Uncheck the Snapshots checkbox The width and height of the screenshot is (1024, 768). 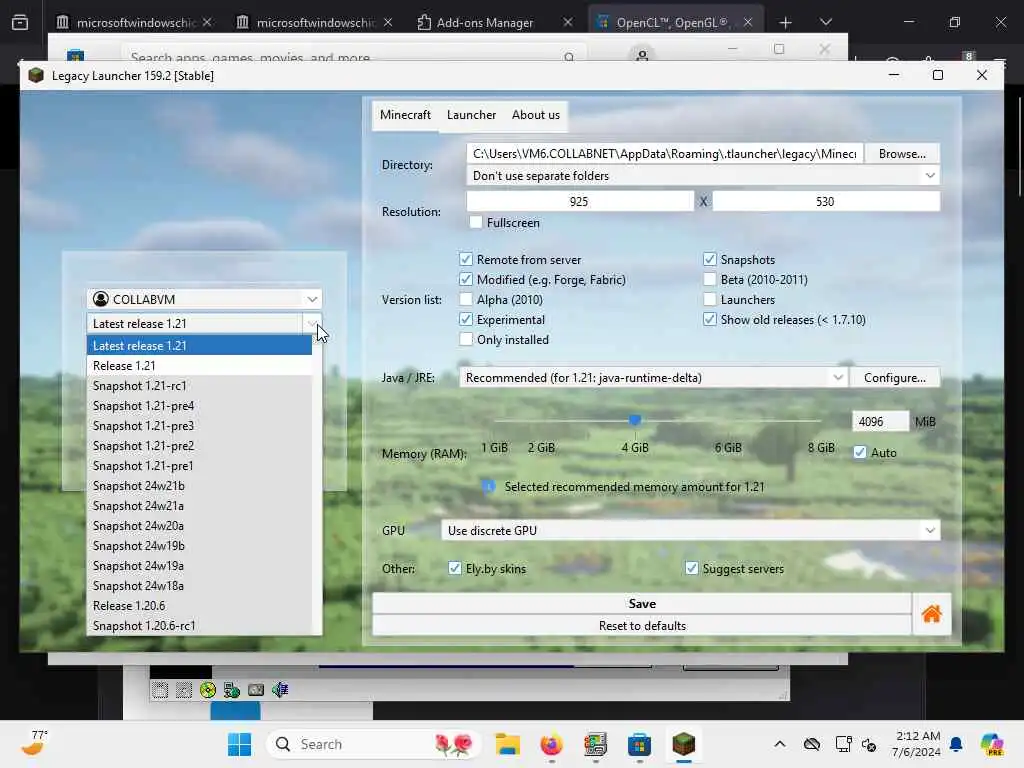pyautogui.click(x=710, y=259)
